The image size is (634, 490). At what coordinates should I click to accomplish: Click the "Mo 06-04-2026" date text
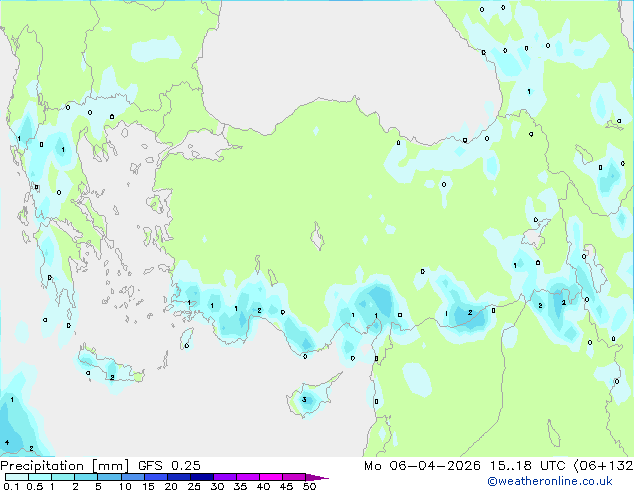pos(422,466)
